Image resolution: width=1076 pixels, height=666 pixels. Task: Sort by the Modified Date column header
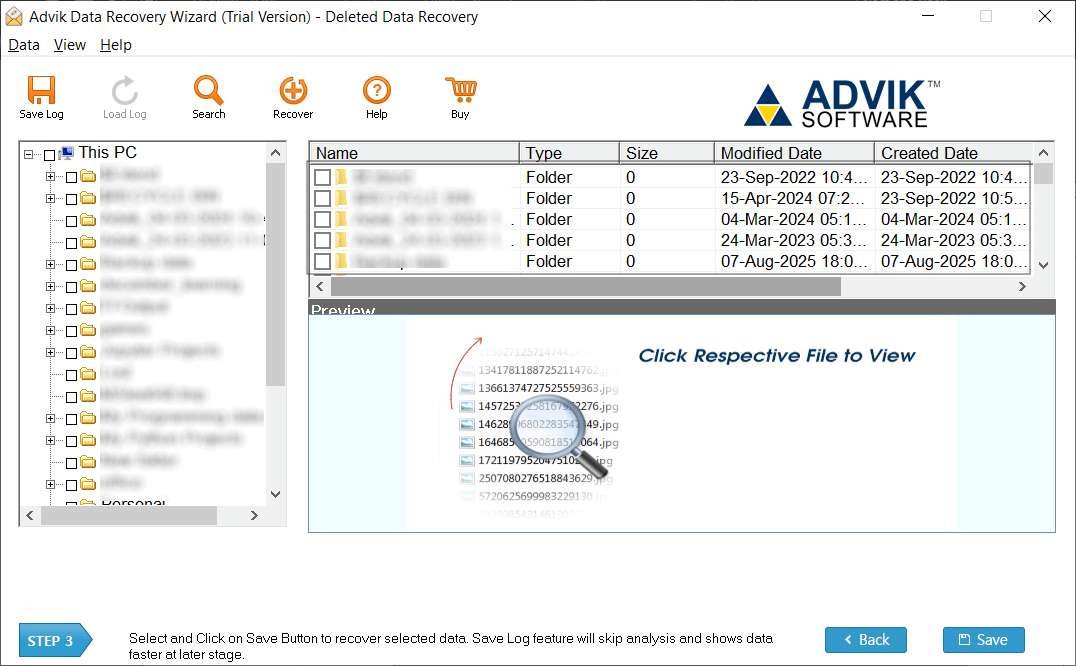pos(795,153)
